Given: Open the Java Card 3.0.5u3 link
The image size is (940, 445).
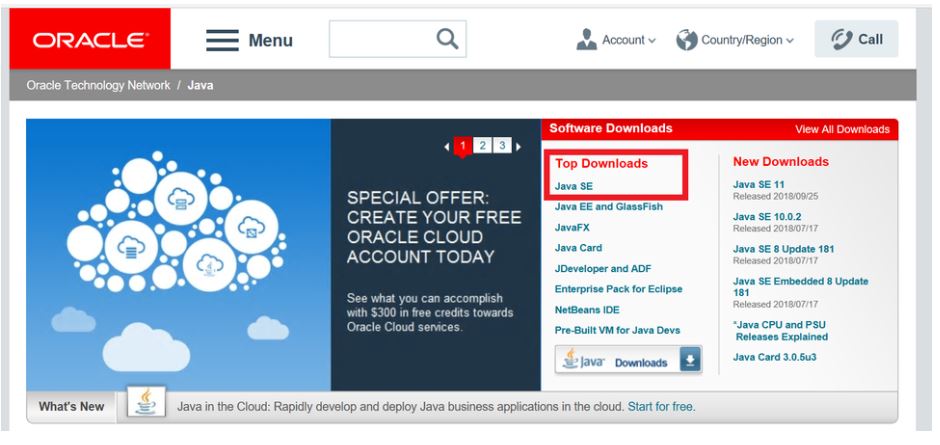Looking at the screenshot, I should (x=774, y=357).
